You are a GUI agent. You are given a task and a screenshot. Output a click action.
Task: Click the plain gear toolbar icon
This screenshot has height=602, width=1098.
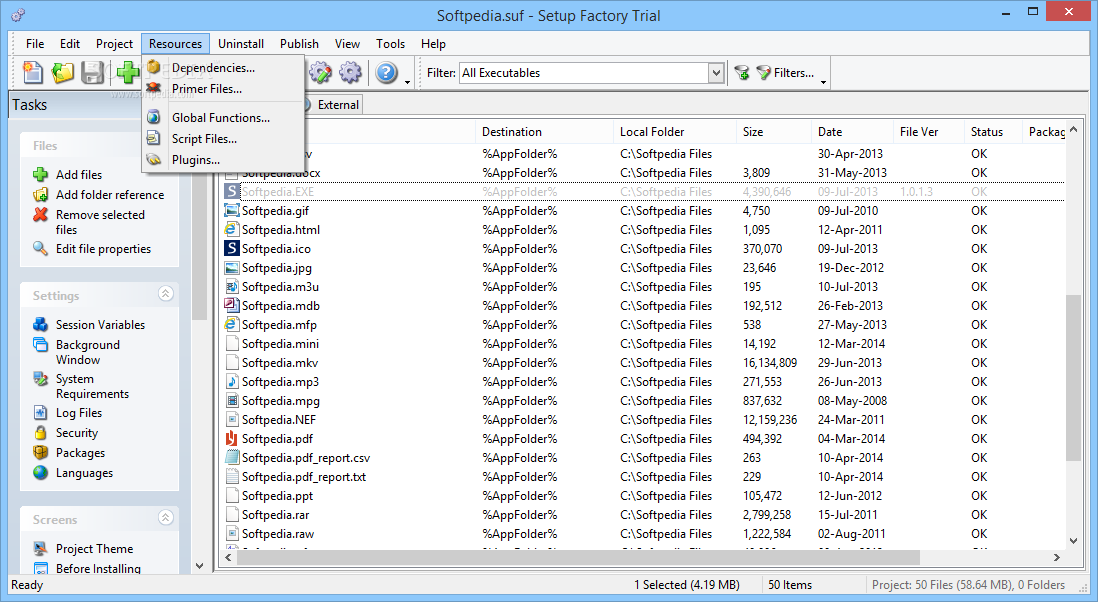tap(350, 72)
